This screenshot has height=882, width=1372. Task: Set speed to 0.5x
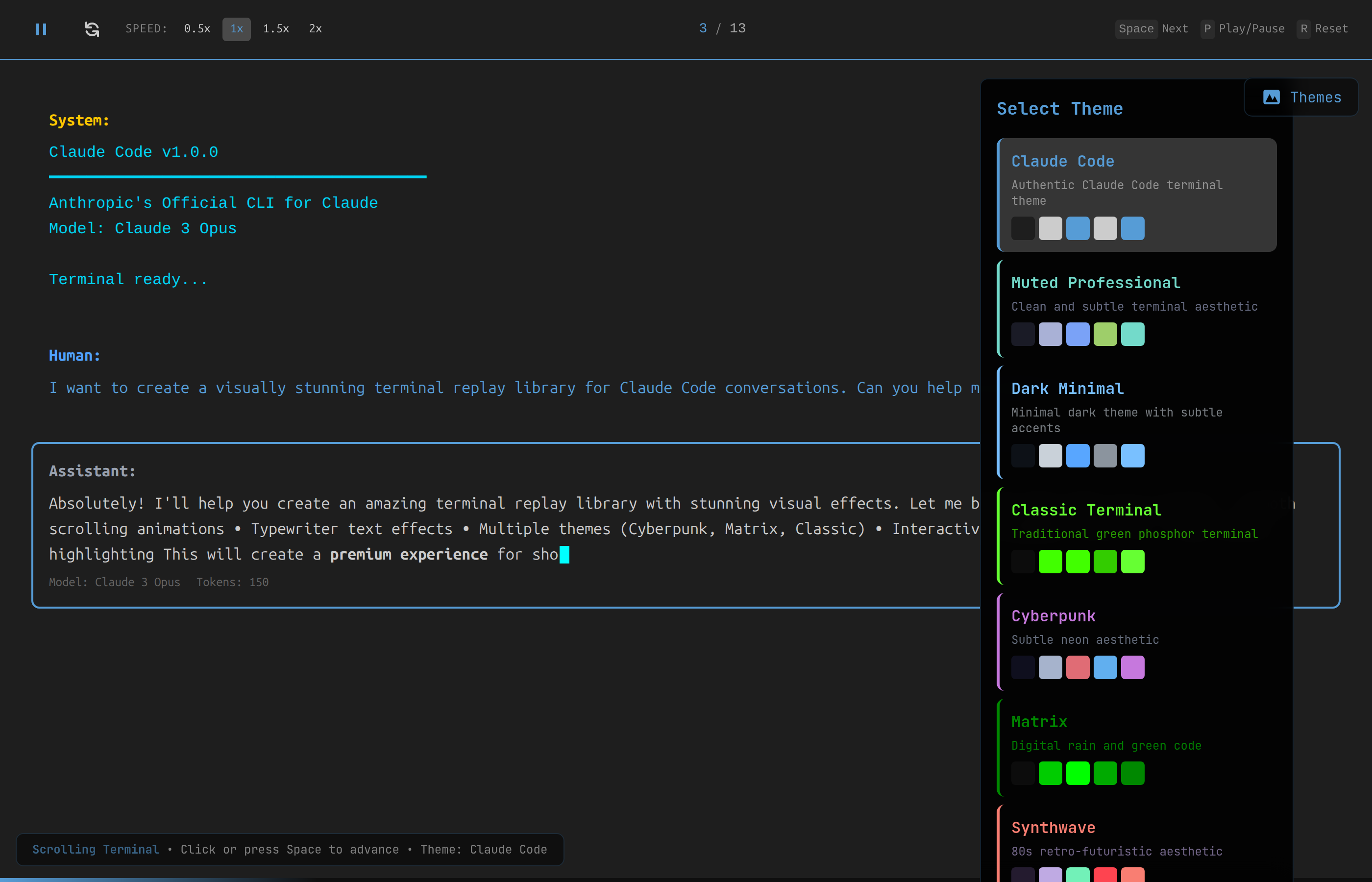(x=197, y=28)
